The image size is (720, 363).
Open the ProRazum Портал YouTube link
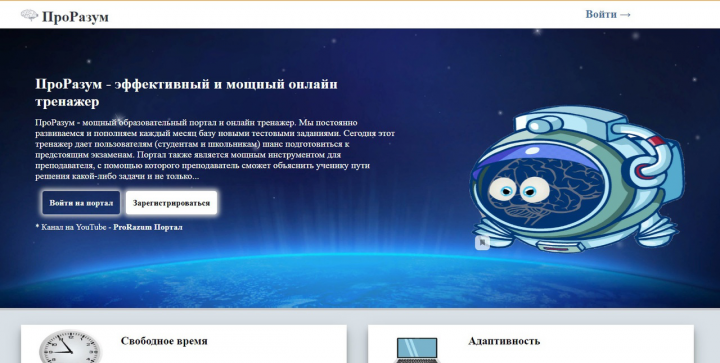[148, 227]
